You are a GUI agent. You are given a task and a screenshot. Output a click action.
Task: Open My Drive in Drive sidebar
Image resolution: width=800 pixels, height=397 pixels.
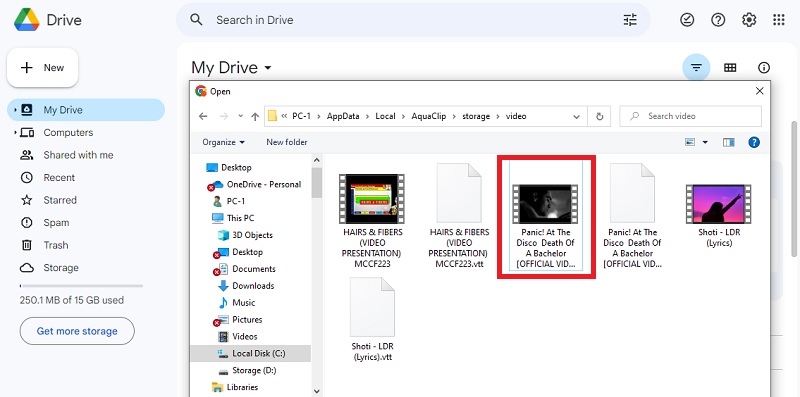tap(87, 110)
